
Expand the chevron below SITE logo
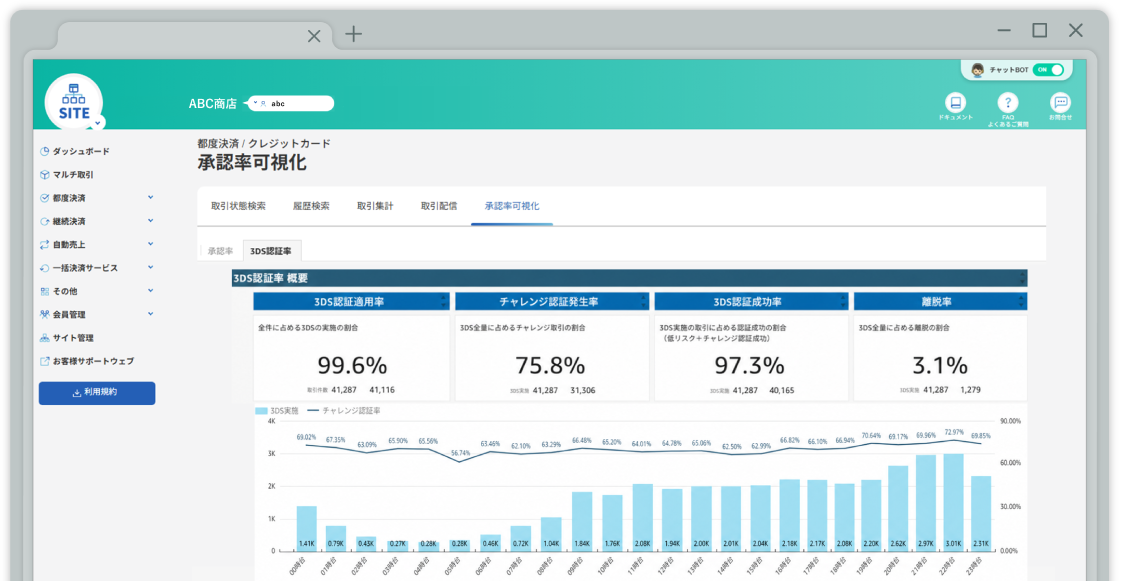point(98,123)
